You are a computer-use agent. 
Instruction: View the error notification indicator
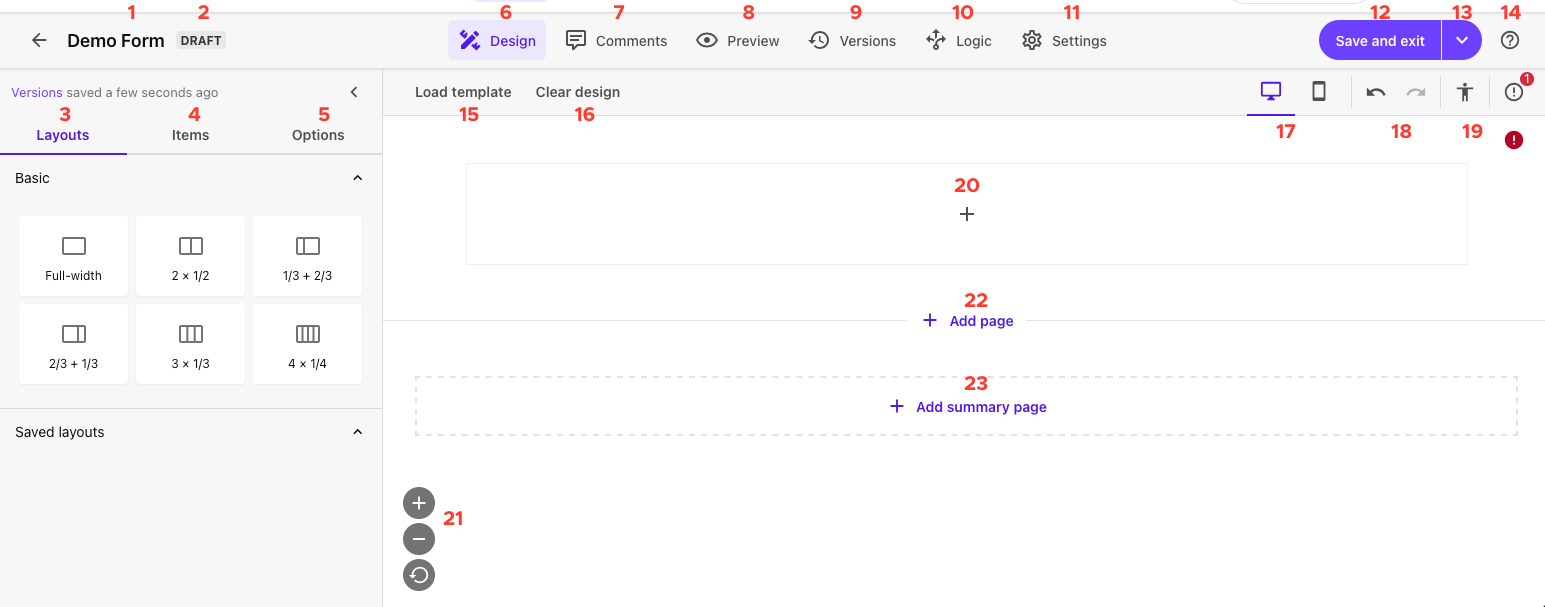(1513, 91)
